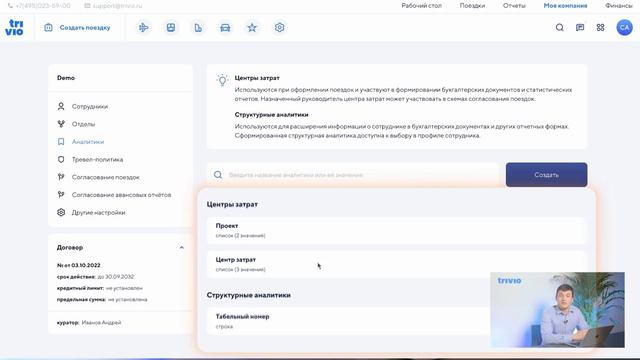Open the star favorites icon

[x=252, y=27]
